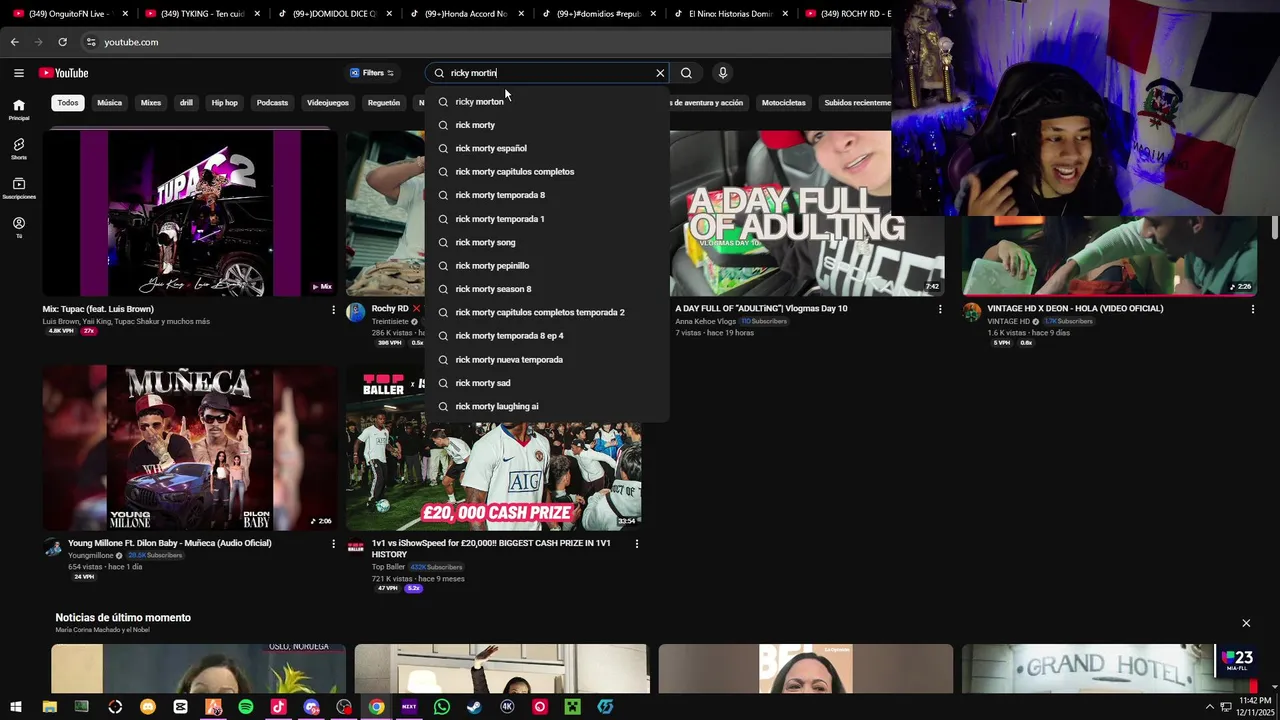Dismiss the Noticias de último momento section

[x=1246, y=623]
